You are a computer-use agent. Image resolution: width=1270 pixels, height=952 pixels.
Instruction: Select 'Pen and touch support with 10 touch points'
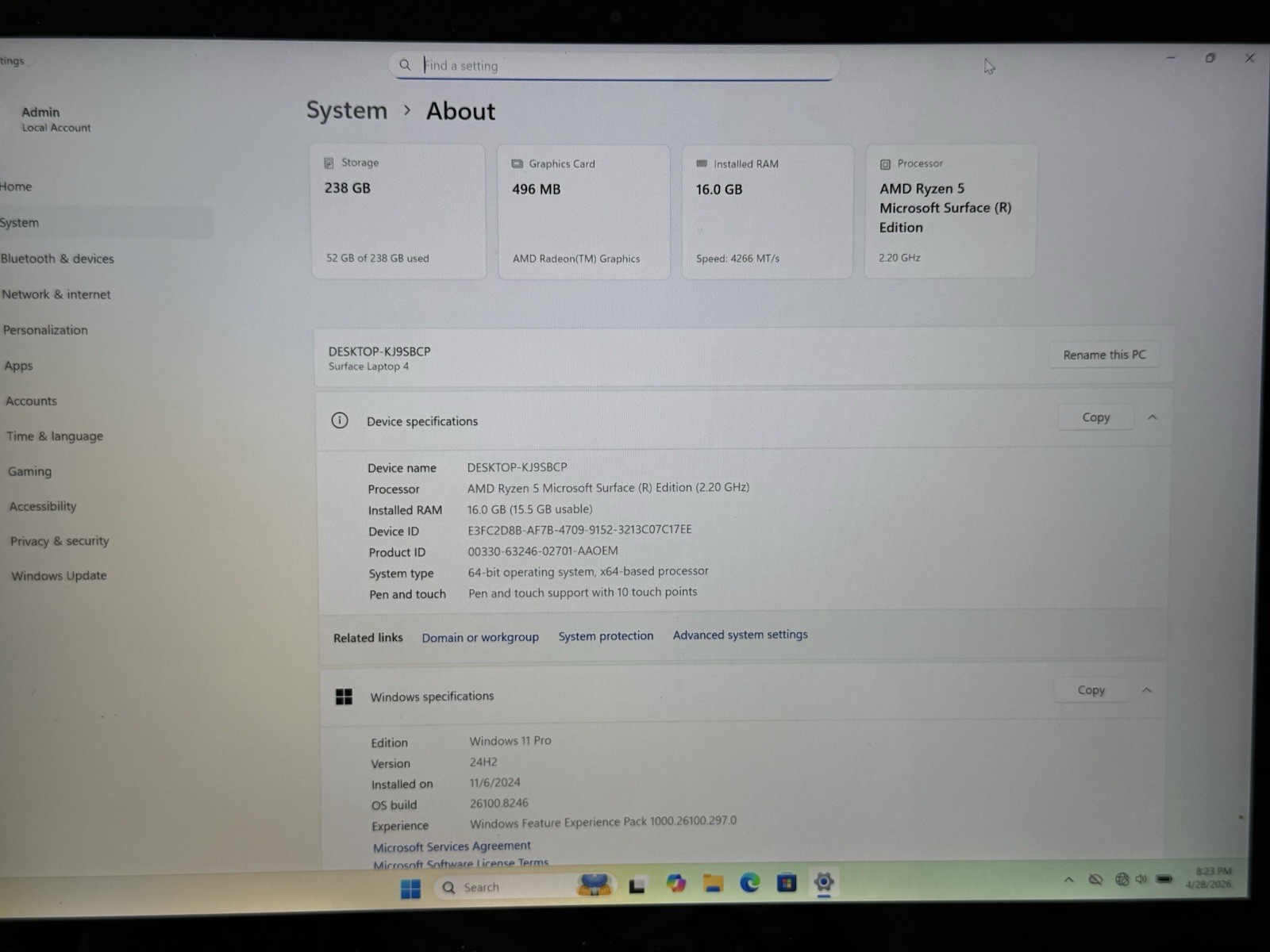tap(583, 593)
